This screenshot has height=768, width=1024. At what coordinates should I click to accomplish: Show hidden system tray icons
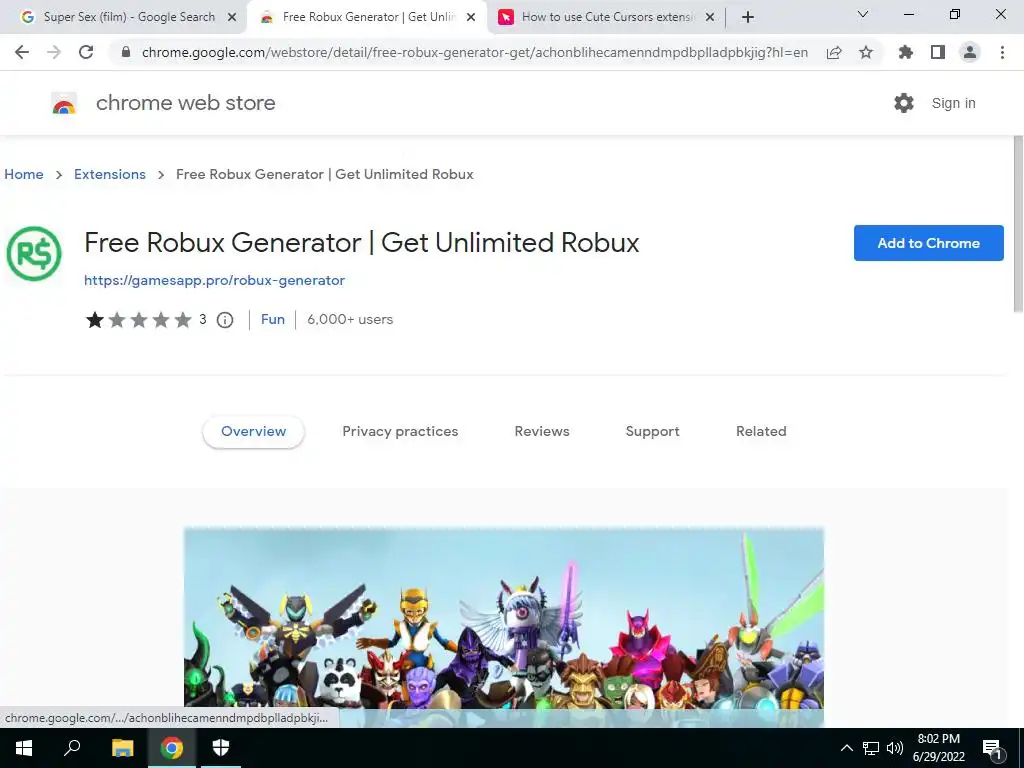846,748
